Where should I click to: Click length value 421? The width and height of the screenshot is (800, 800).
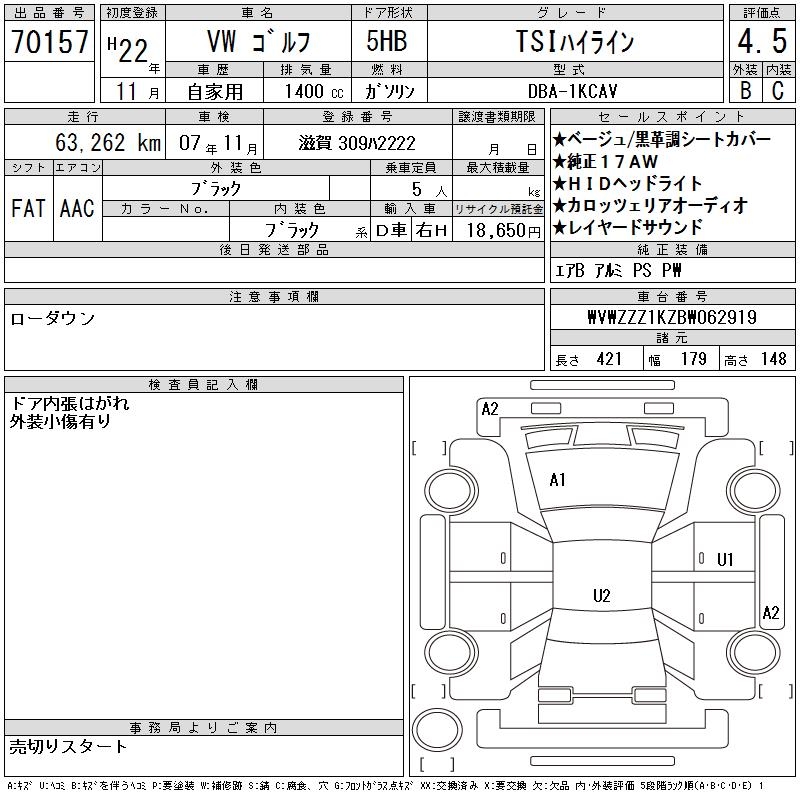click(x=610, y=359)
